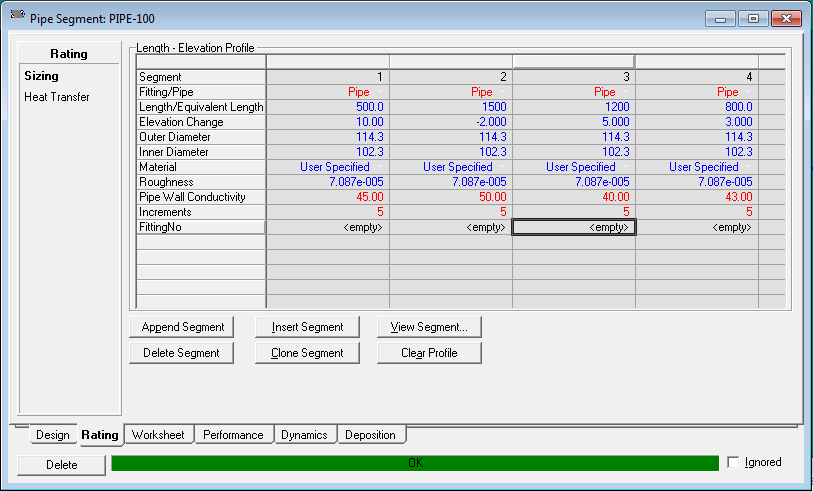This screenshot has height=491, width=813.
Task: Expand Material dropdown for segment 4
Action: (x=749, y=167)
